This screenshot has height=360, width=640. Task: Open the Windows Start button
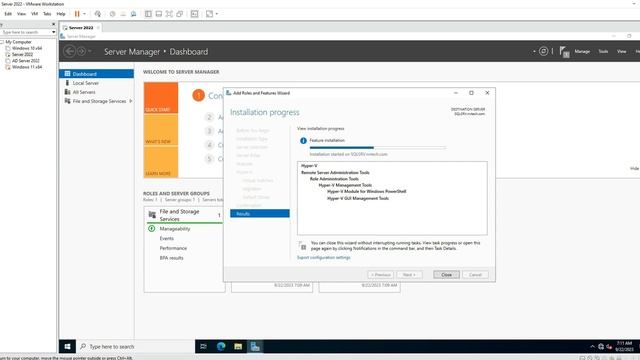(x=68, y=347)
